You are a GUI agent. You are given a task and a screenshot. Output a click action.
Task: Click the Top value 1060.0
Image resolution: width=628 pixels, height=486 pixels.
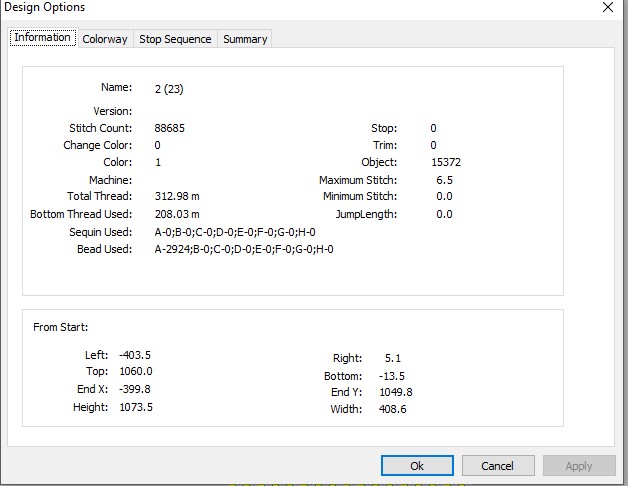coord(136,371)
